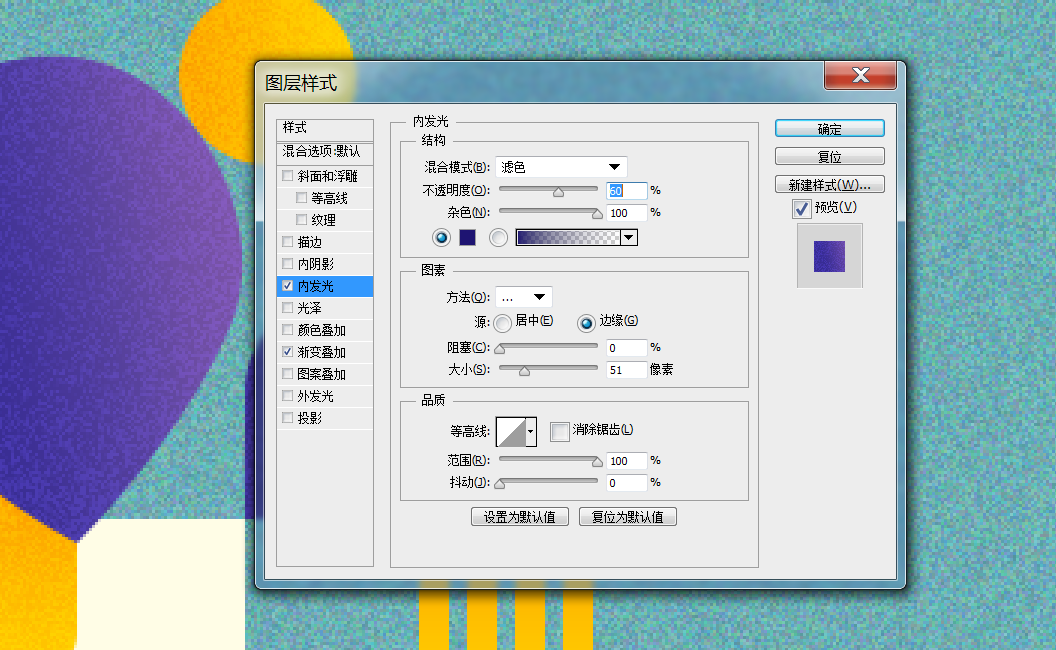Adjust the 阻塞 slider handle
The height and width of the screenshot is (650, 1056).
500,349
